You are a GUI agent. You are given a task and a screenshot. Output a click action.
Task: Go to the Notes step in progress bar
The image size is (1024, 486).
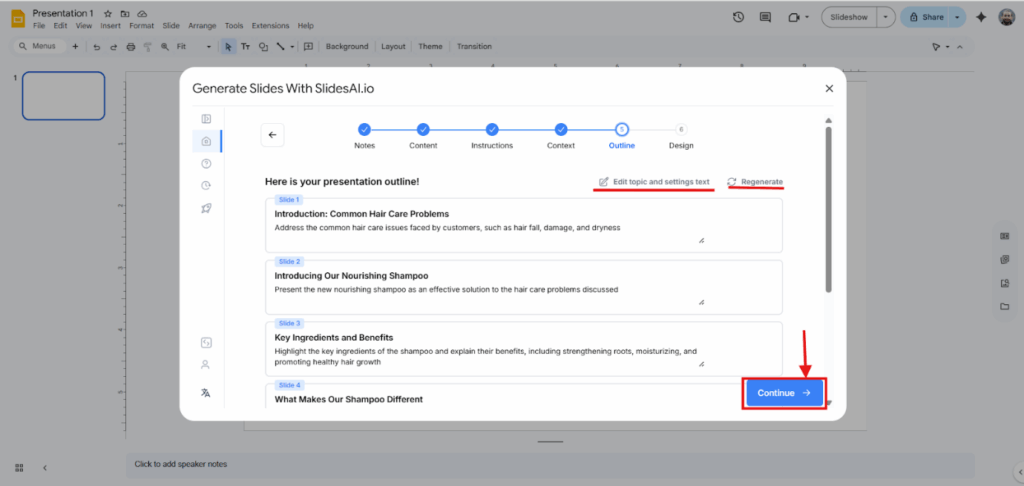pyautogui.click(x=364, y=129)
